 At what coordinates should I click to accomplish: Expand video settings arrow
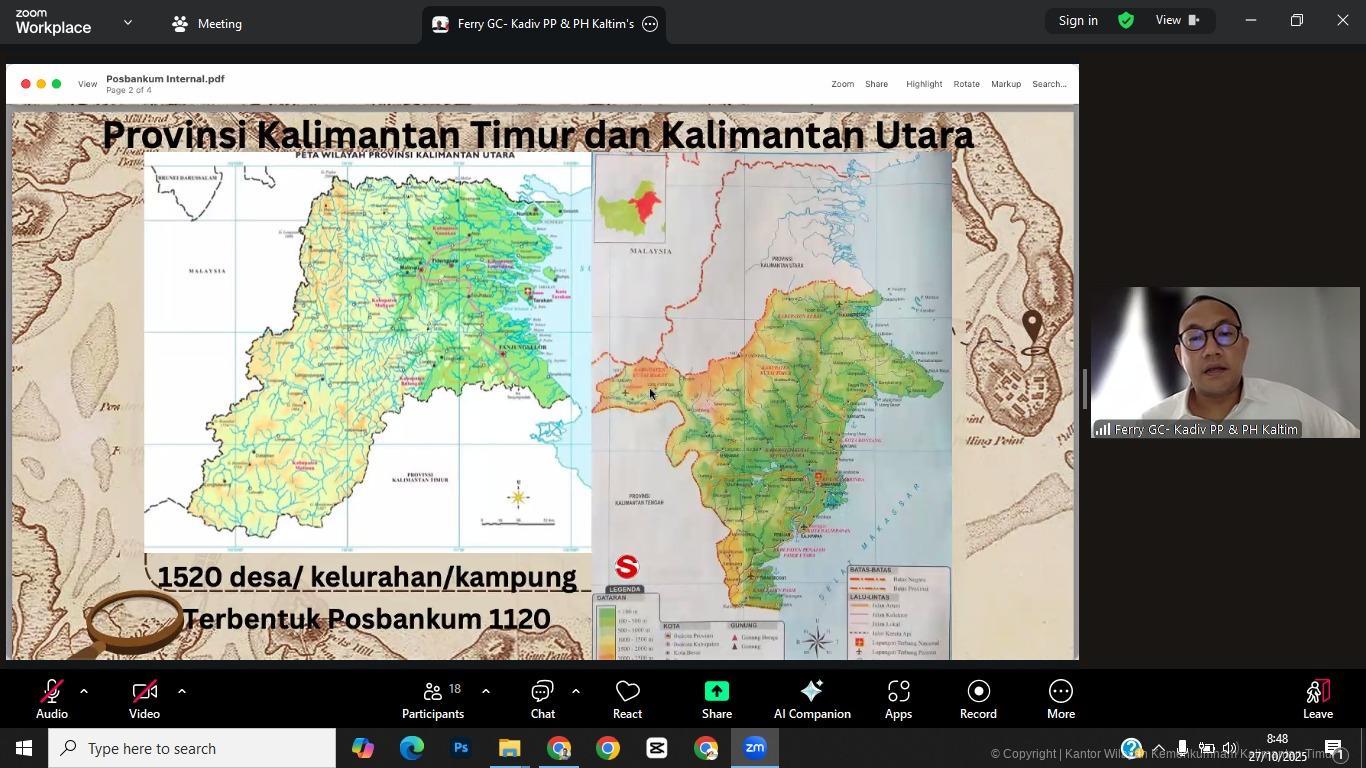click(181, 691)
